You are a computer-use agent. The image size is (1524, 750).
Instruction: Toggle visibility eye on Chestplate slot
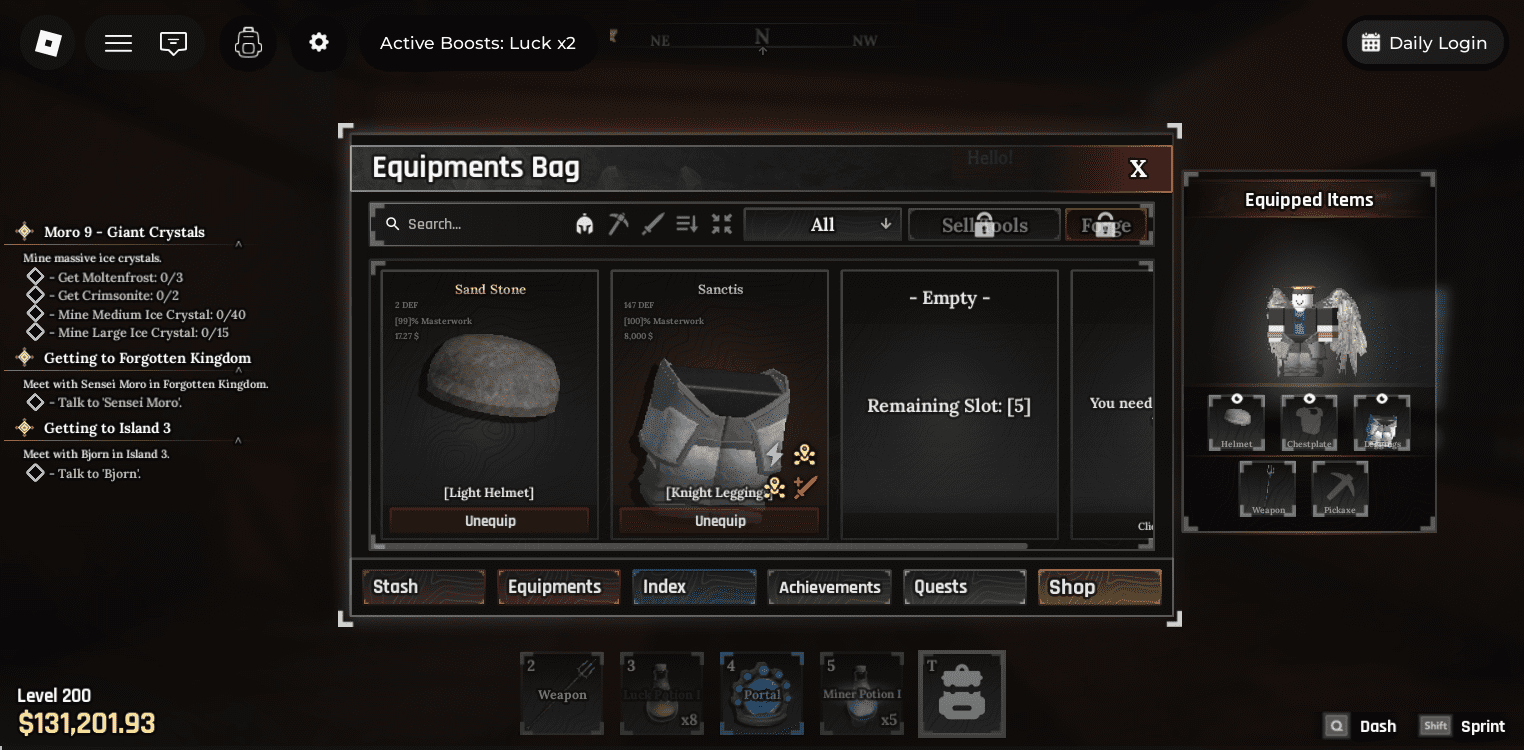(1309, 399)
